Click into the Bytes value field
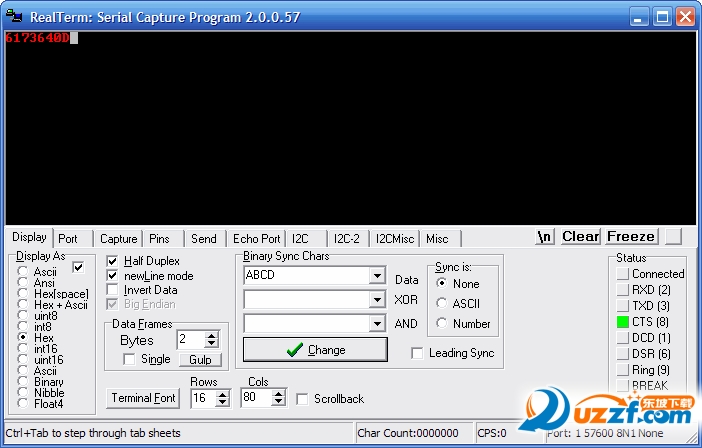Image resolution: width=702 pixels, height=448 pixels. (191, 340)
